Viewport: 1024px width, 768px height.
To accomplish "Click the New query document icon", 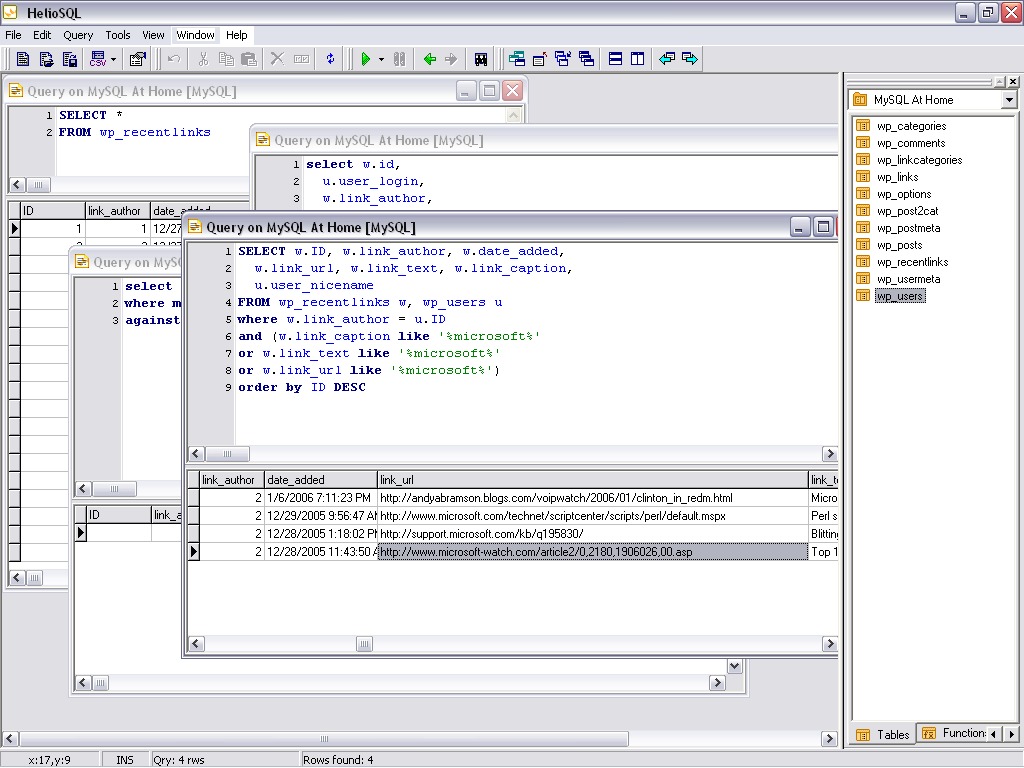I will click(x=22, y=60).
